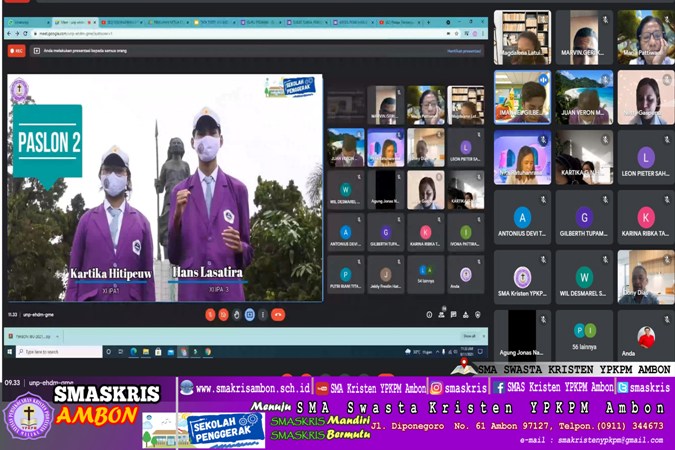Open a new browser tab with plus
Screen dimensions: 675x450
tap(428, 22)
